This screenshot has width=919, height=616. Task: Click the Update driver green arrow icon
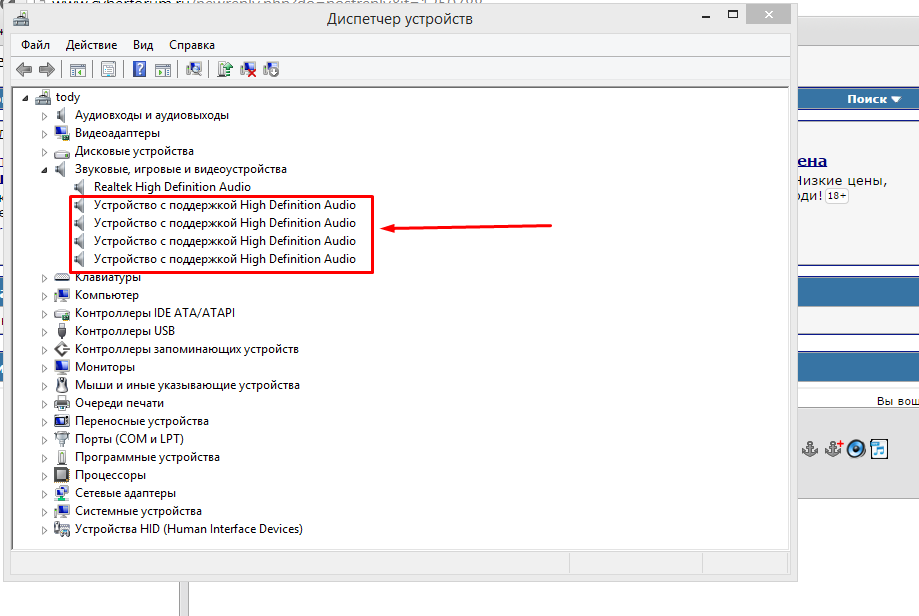click(x=225, y=69)
